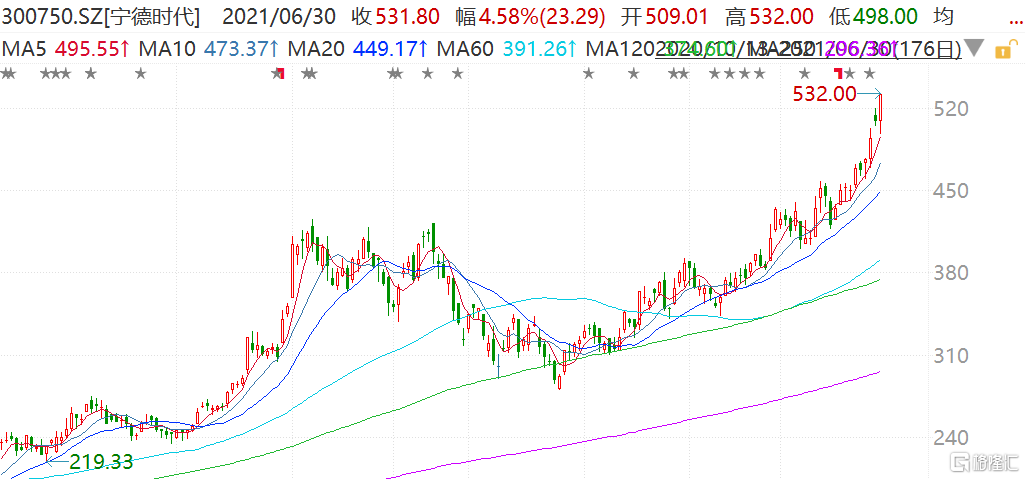Click the MA5 495.55 indicator label
Screen dimensions: 1025x479
[x=64, y=48]
